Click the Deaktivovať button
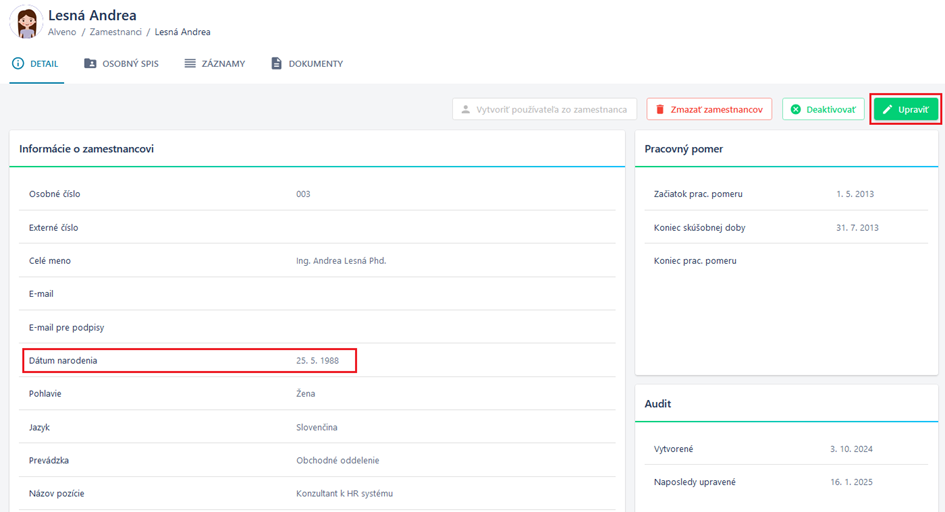The image size is (945, 512). click(823, 109)
